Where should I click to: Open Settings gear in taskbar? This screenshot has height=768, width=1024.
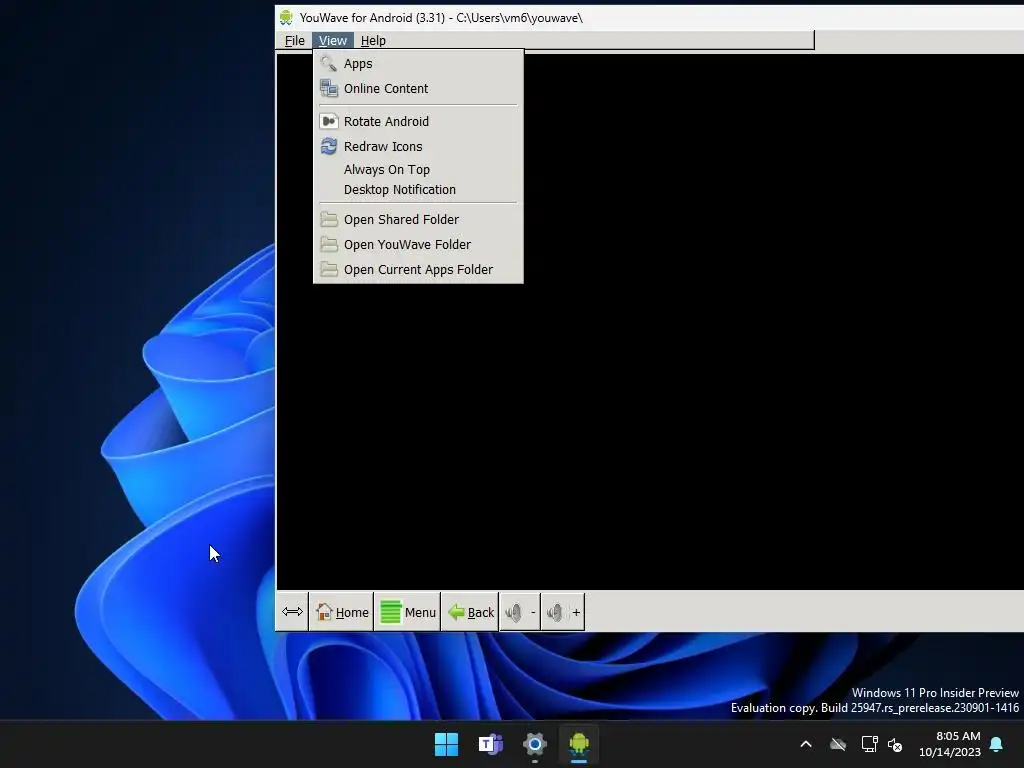(x=534, y=744)
